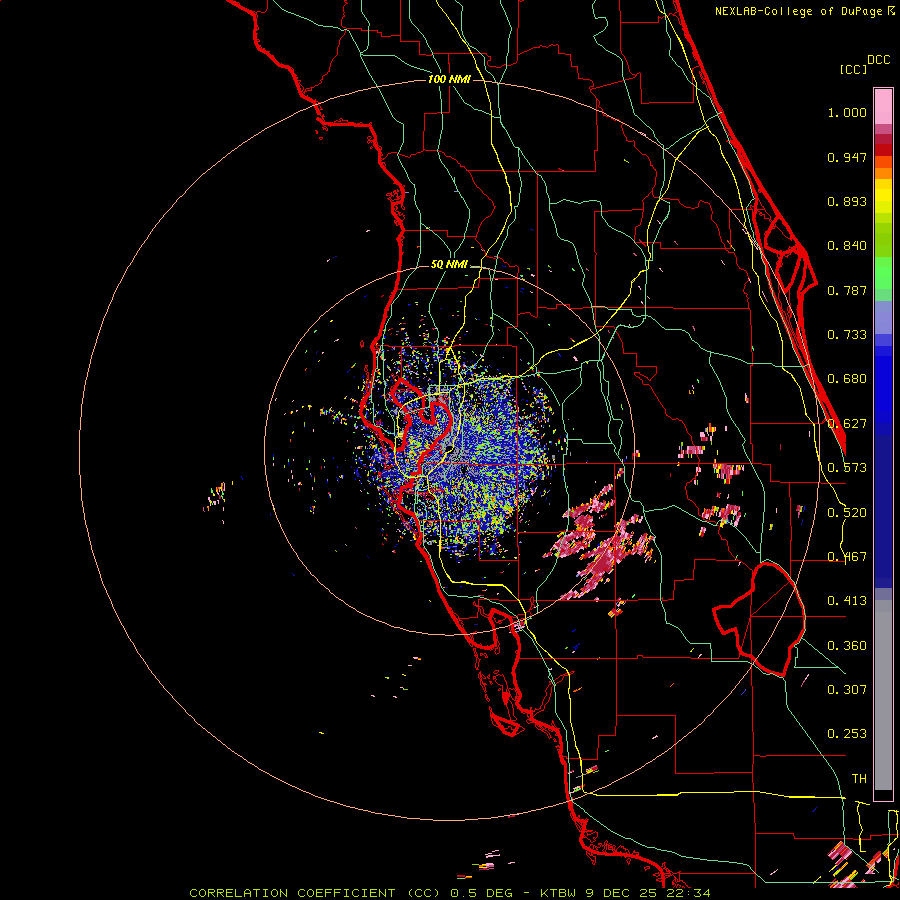Click the 0.413 scale value
This screenshot has width=900, height=900.
tap(847, 601)
